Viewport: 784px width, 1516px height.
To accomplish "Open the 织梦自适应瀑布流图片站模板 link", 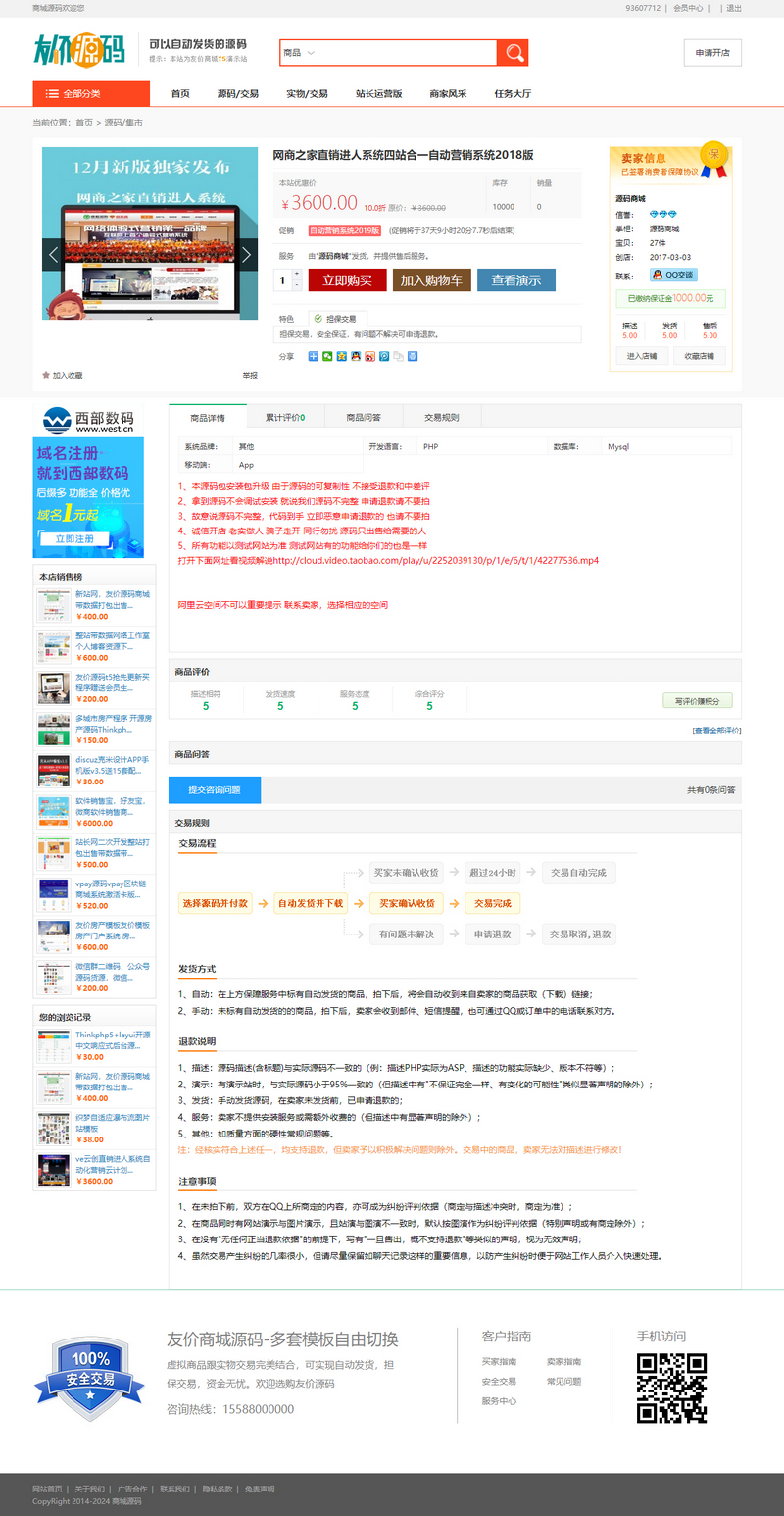I will (x=113, y=1122).
